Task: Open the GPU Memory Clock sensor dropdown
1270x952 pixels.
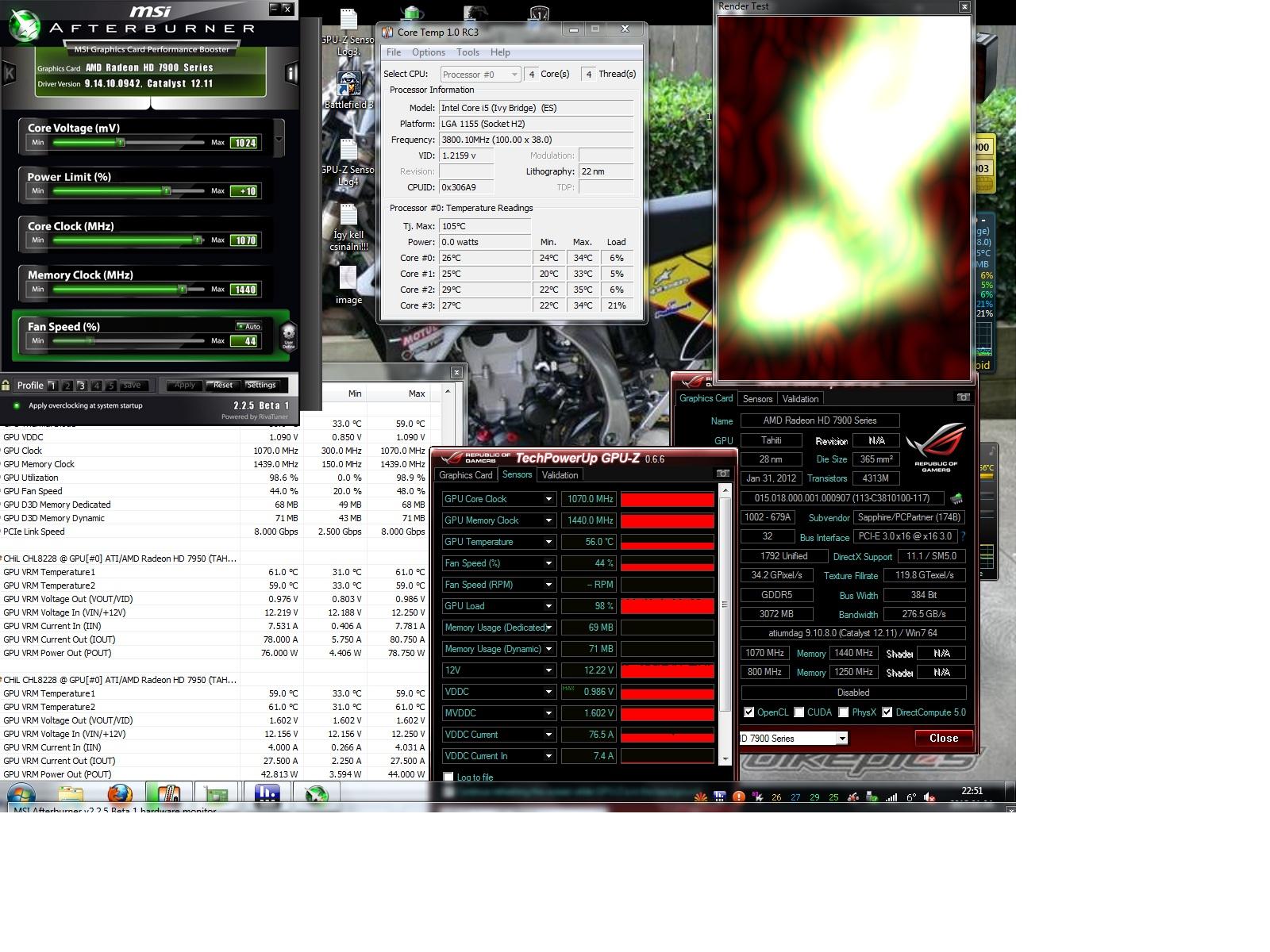Action: [x=548, y=520]
